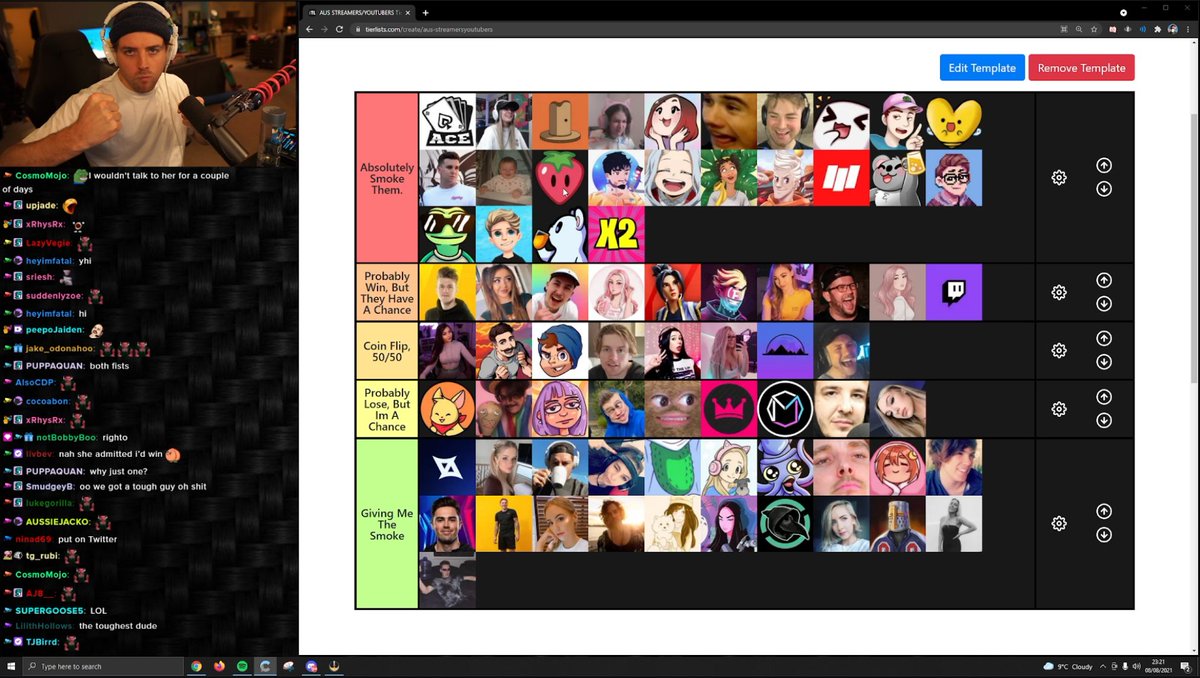Move Giving Me The Smoke tier down
1200x678 pixels.
tap(1104, 535)
